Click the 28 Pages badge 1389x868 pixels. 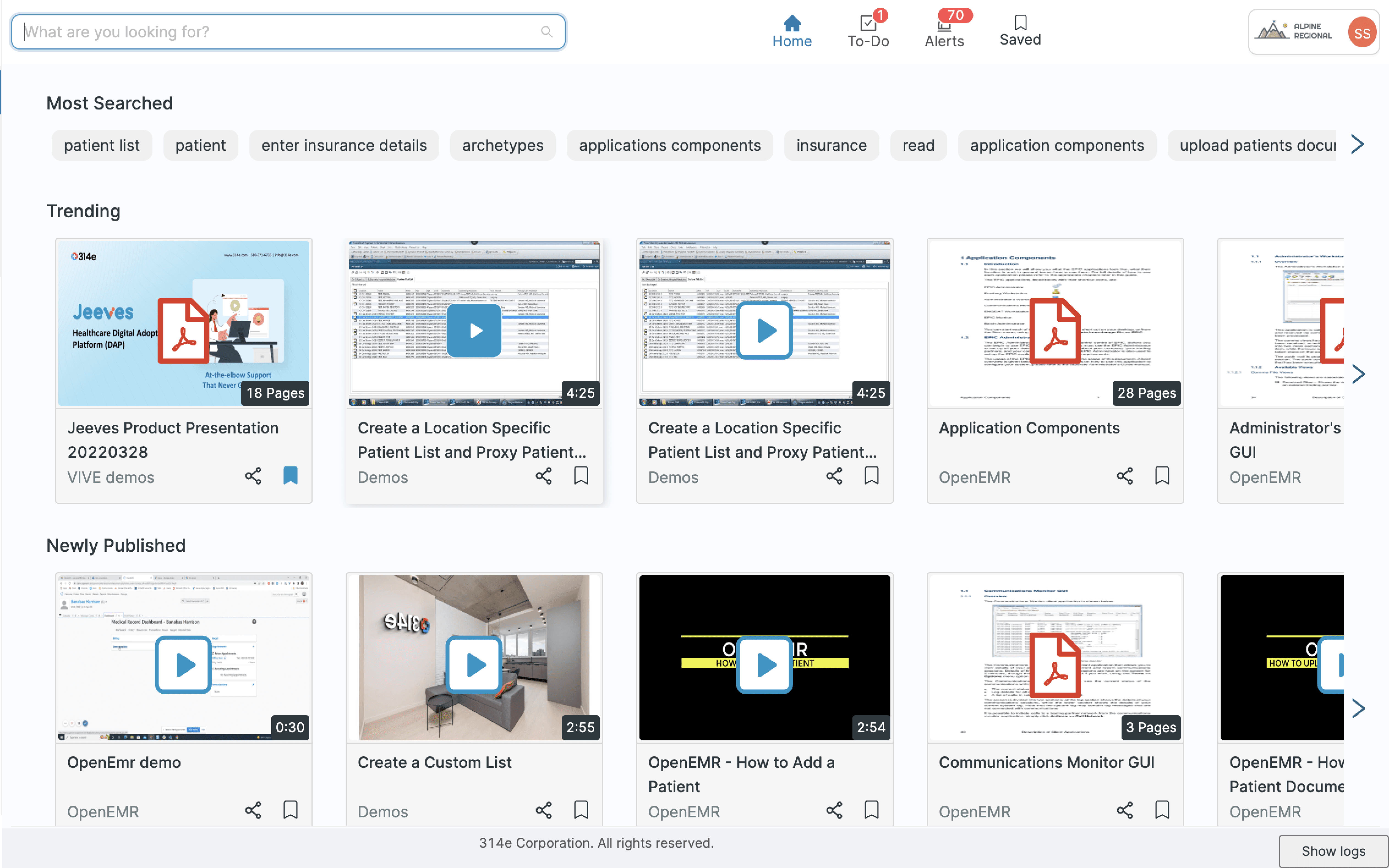1146,393
